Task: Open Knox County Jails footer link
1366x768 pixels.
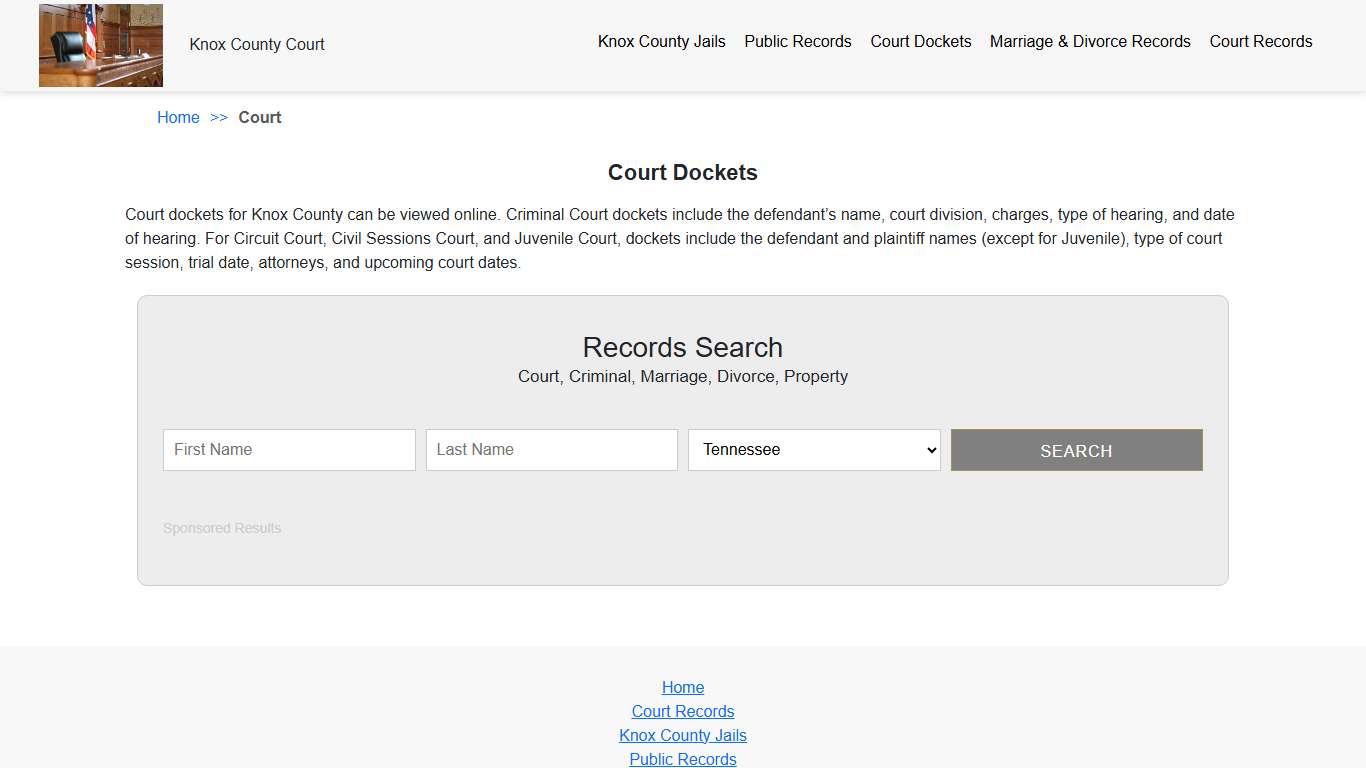Action: (683, 735)
